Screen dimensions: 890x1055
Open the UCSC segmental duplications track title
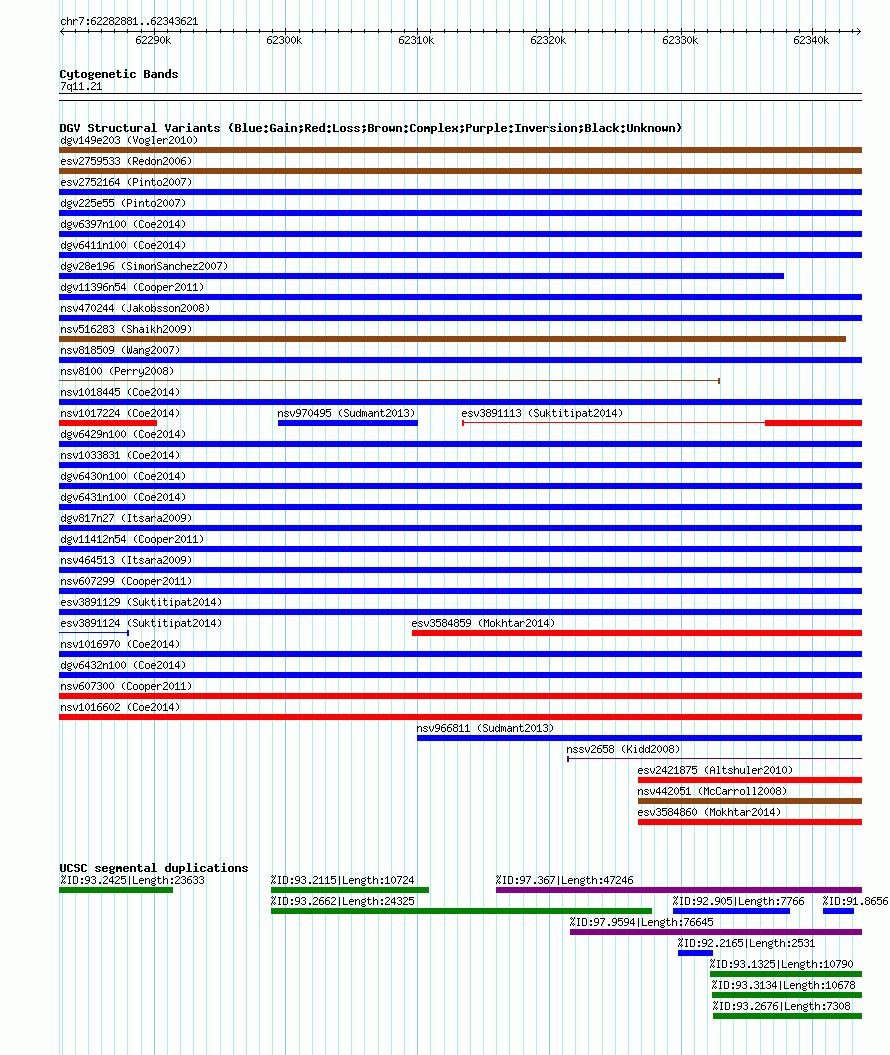click(154, 868)
